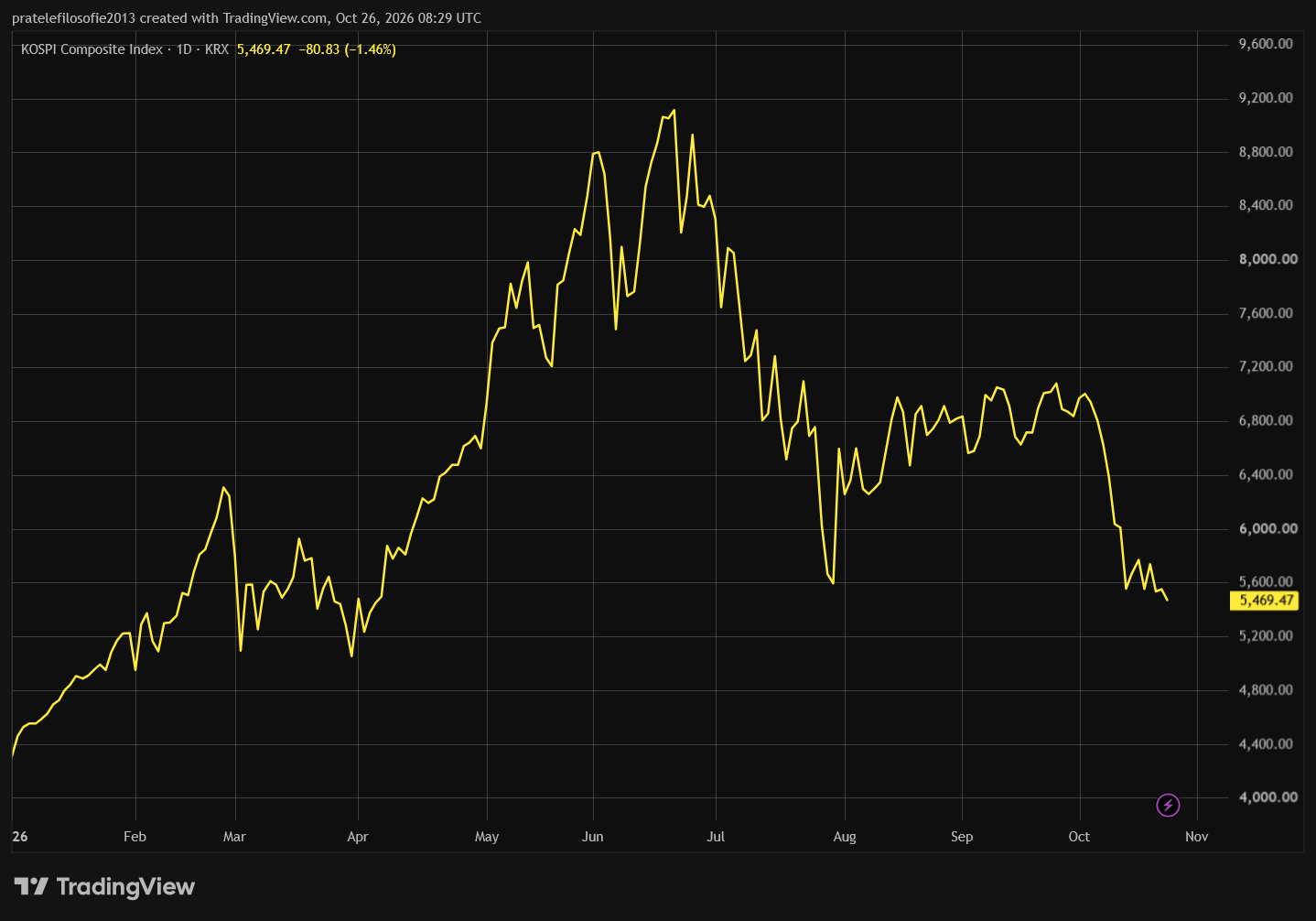Click the 8,400.00 price axis label
The width and height of the screenshot is (1316, 921).
[x=1266, y=205]
